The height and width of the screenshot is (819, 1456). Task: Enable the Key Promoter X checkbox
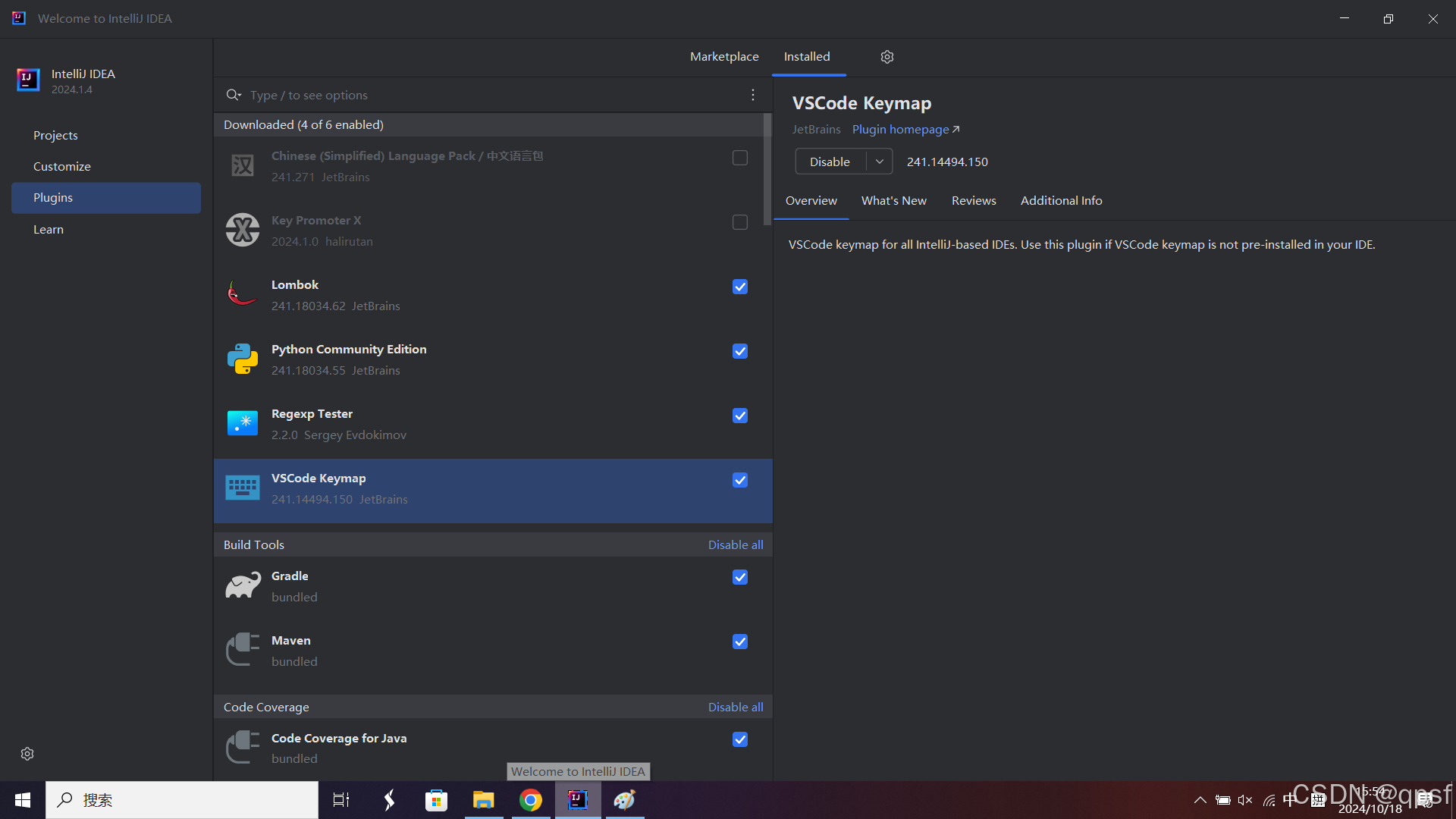click(x=740, y=222)
